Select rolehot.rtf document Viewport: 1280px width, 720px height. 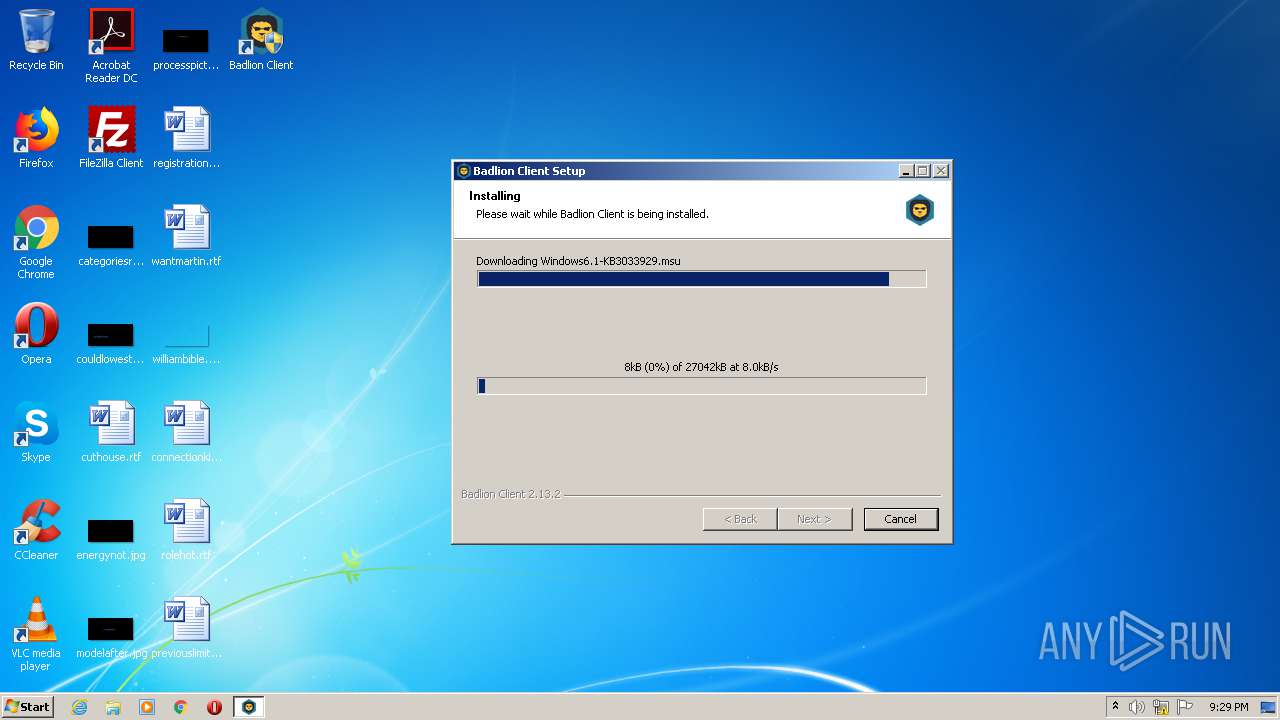coord(186,530)
